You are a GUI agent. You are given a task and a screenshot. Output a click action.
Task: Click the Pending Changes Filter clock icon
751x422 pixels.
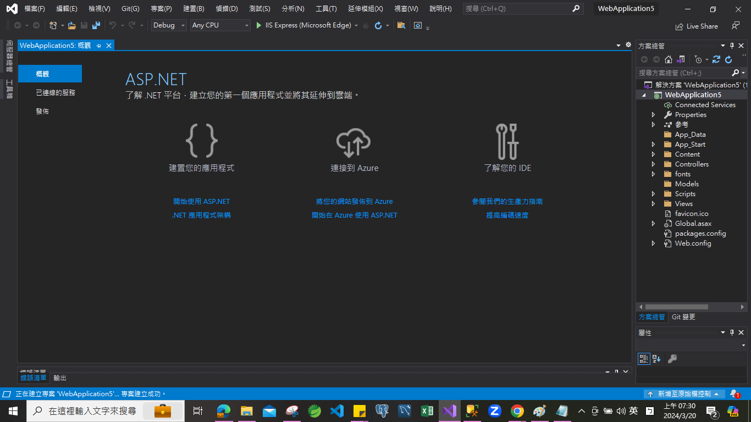click(x=698, y=59)
